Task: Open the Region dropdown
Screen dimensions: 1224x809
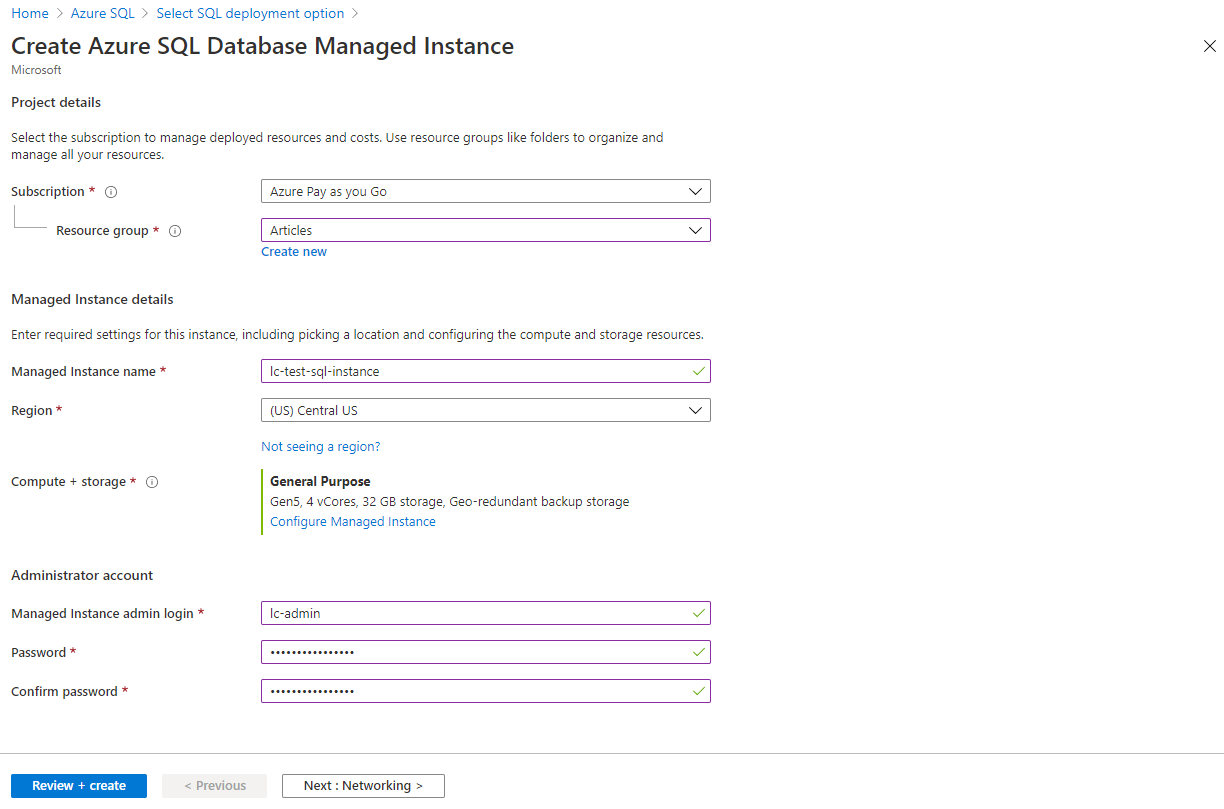Action: tap(485, 410)
